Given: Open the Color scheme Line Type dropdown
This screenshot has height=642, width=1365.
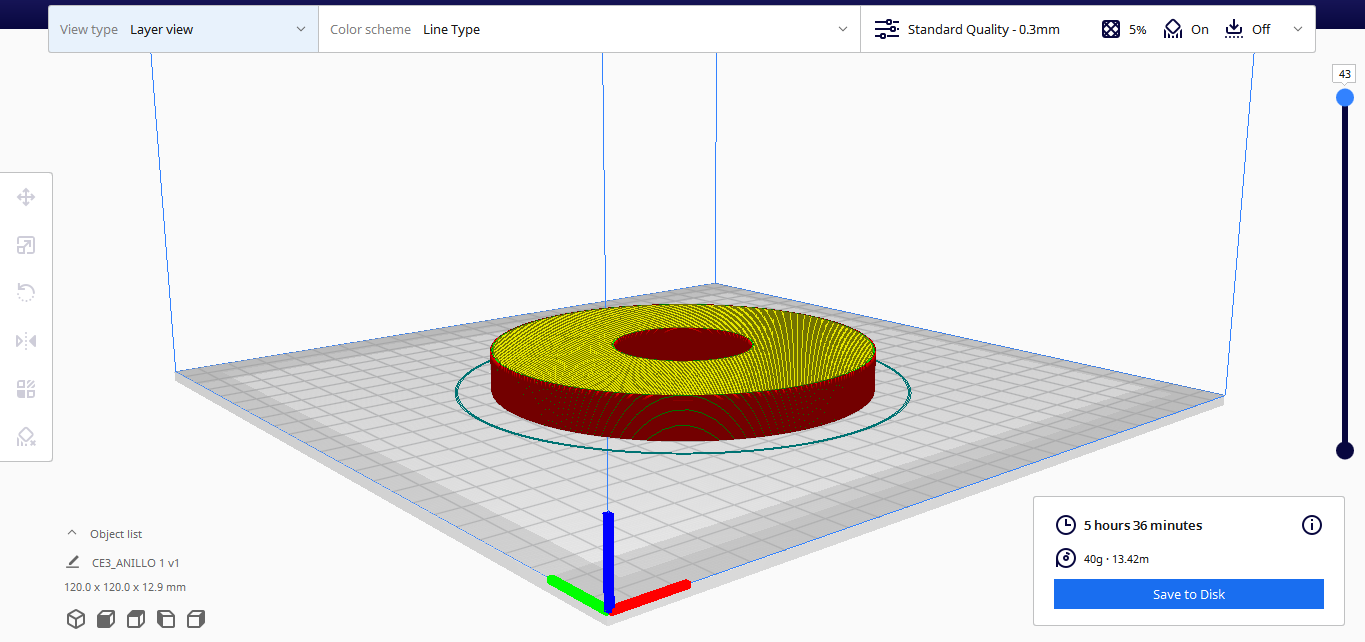Looking at the screenshot, I should 589,29.
